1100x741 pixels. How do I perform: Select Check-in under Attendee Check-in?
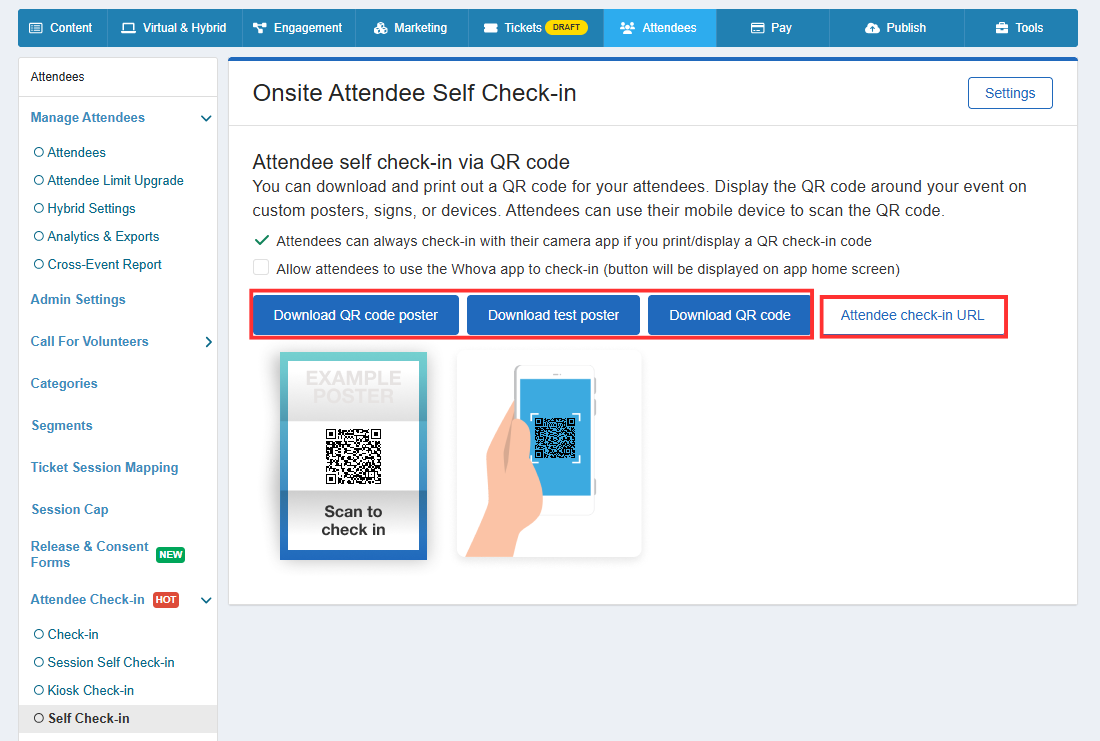click(x=66, y=634)
